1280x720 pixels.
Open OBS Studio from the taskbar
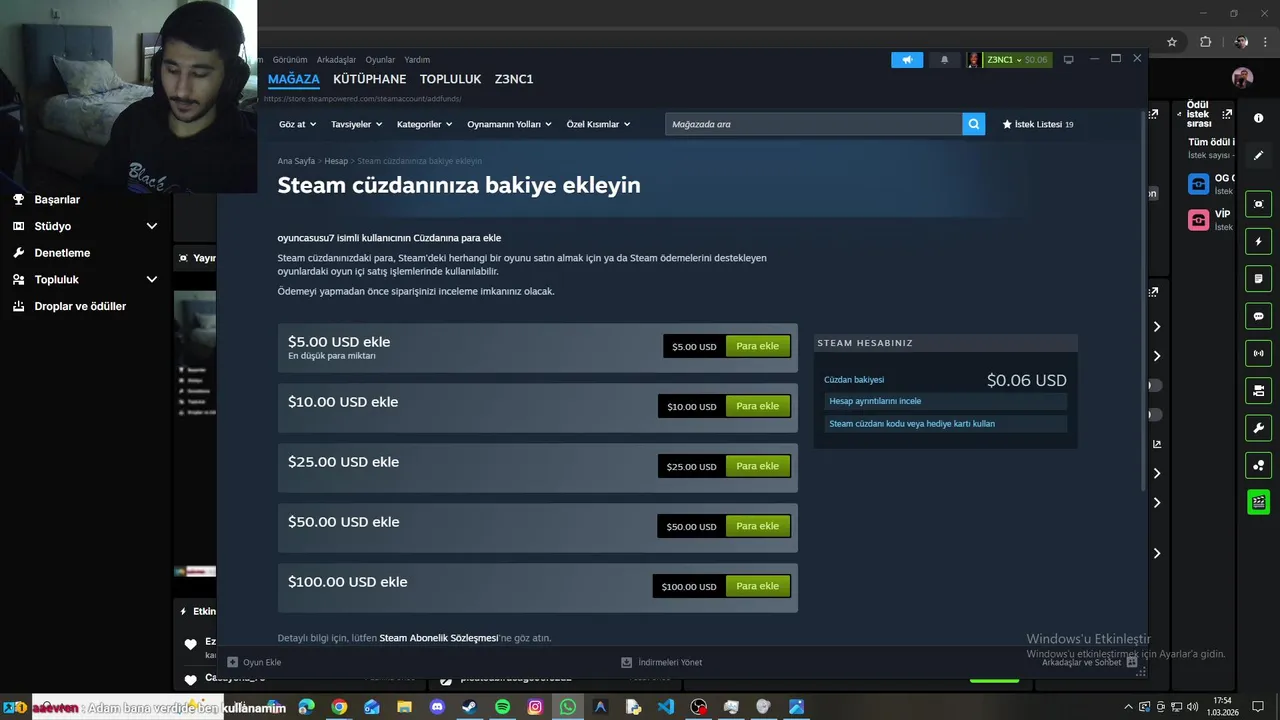pyautogui.click(x=698, y=707)
